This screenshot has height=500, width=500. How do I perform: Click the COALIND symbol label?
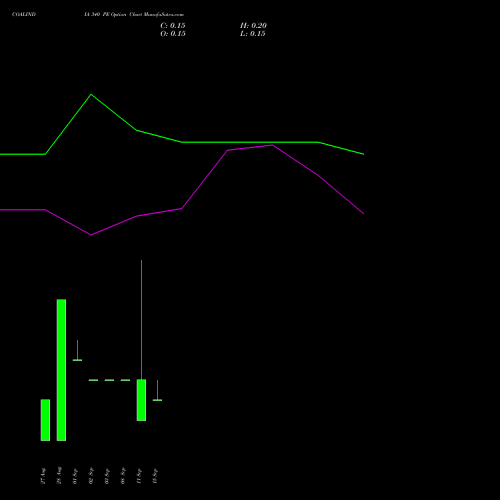pos(24,14)
